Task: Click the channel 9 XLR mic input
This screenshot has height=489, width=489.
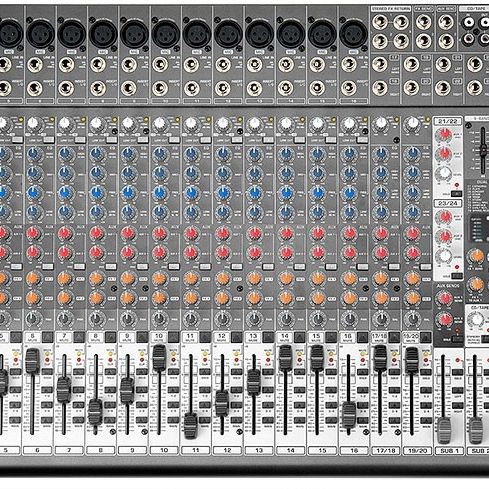Action: pyautogui.click(x=134, y=34)
